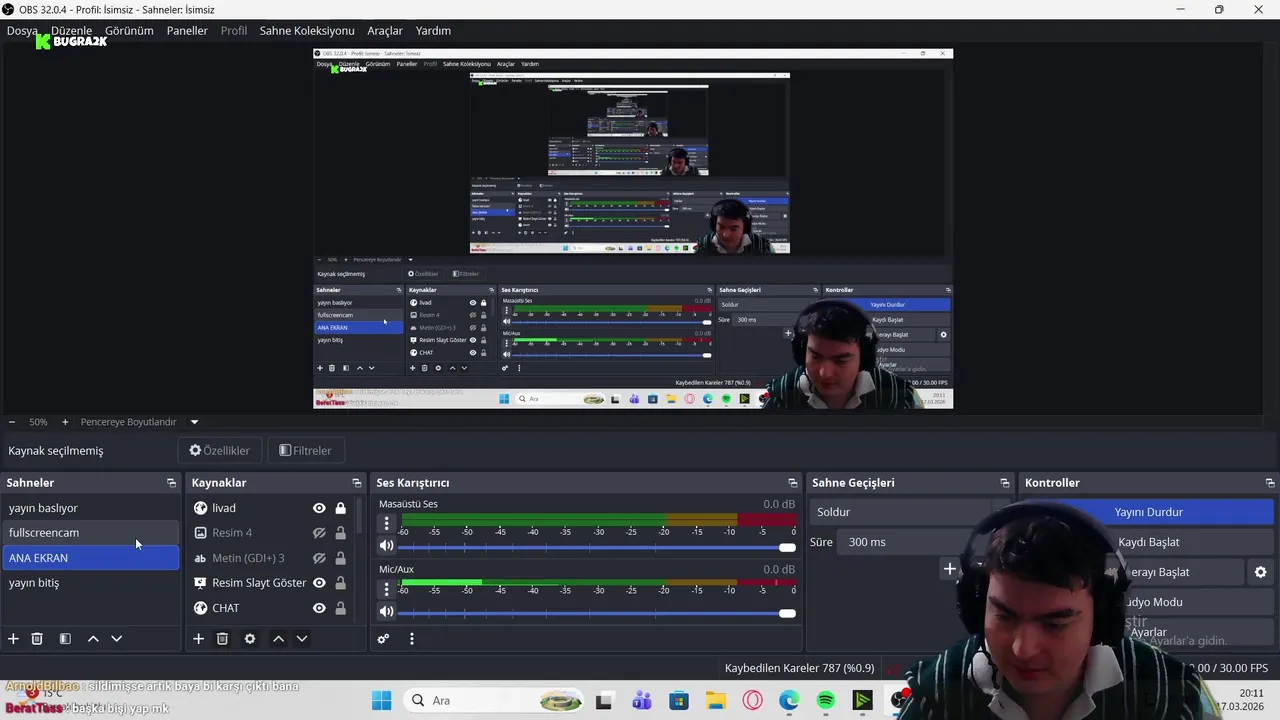This screenshot has width=1280, height=720.
Task: Toggle visibility of livad source
Action: tap(319, 508)
